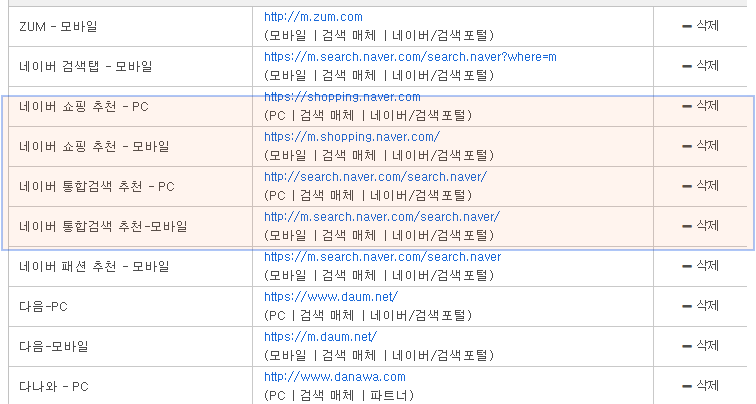Open the https://shopping.naver.com link
Viewport: 756px width, 404px height.
coord(342,97)
